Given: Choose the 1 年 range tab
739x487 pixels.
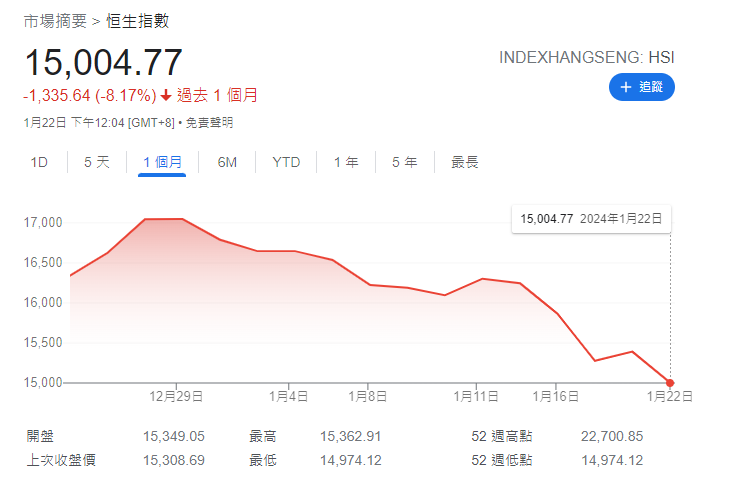Looking at the screenshot, I should pyautogui.click(x=346, y=162).
